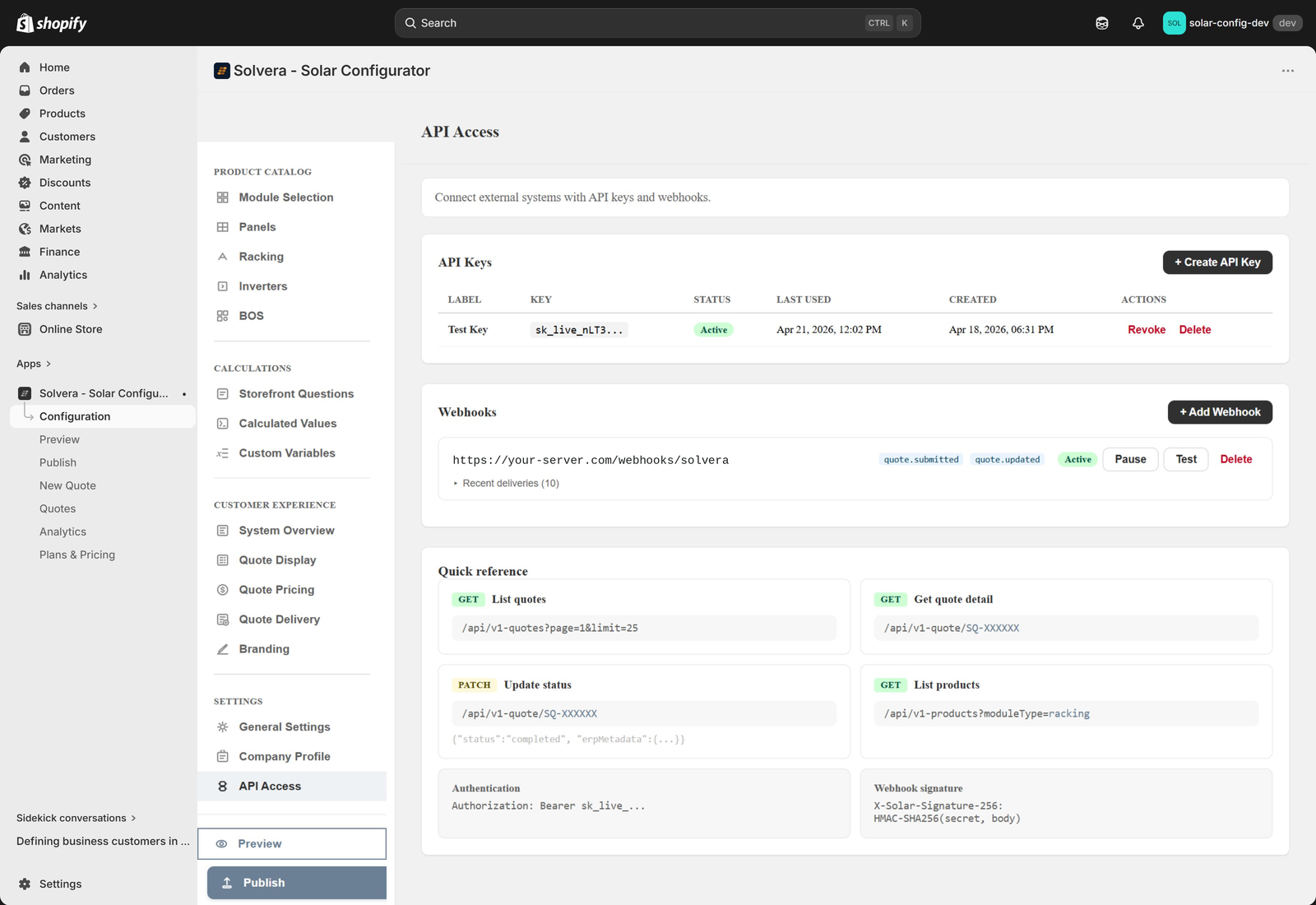
Task: Click the Content icon in sidebar
Action: [25, 206]
